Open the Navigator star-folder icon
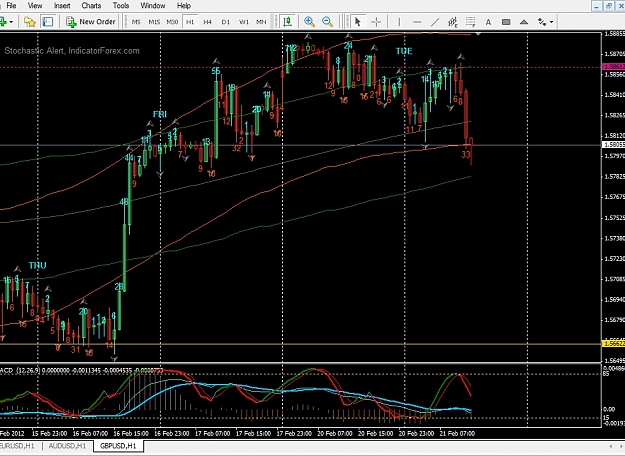625x456 pixels. tap(29, 22)
